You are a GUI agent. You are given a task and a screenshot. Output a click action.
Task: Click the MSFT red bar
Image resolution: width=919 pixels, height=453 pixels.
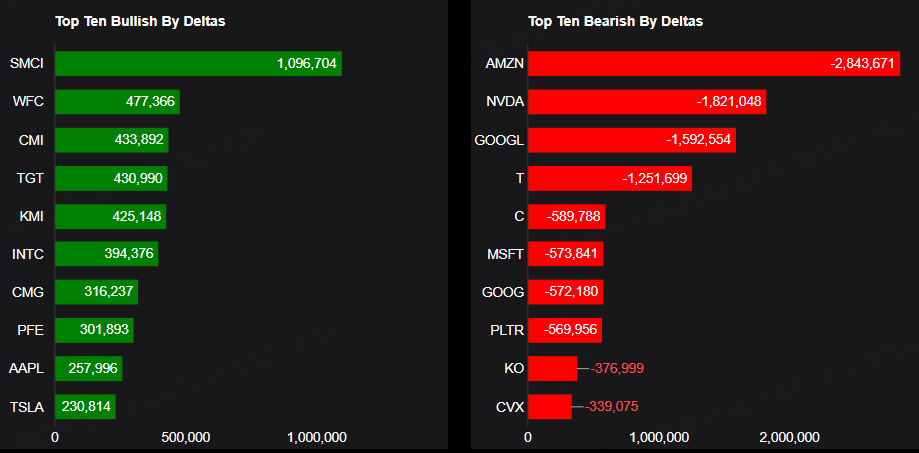(x=566, y=253)
